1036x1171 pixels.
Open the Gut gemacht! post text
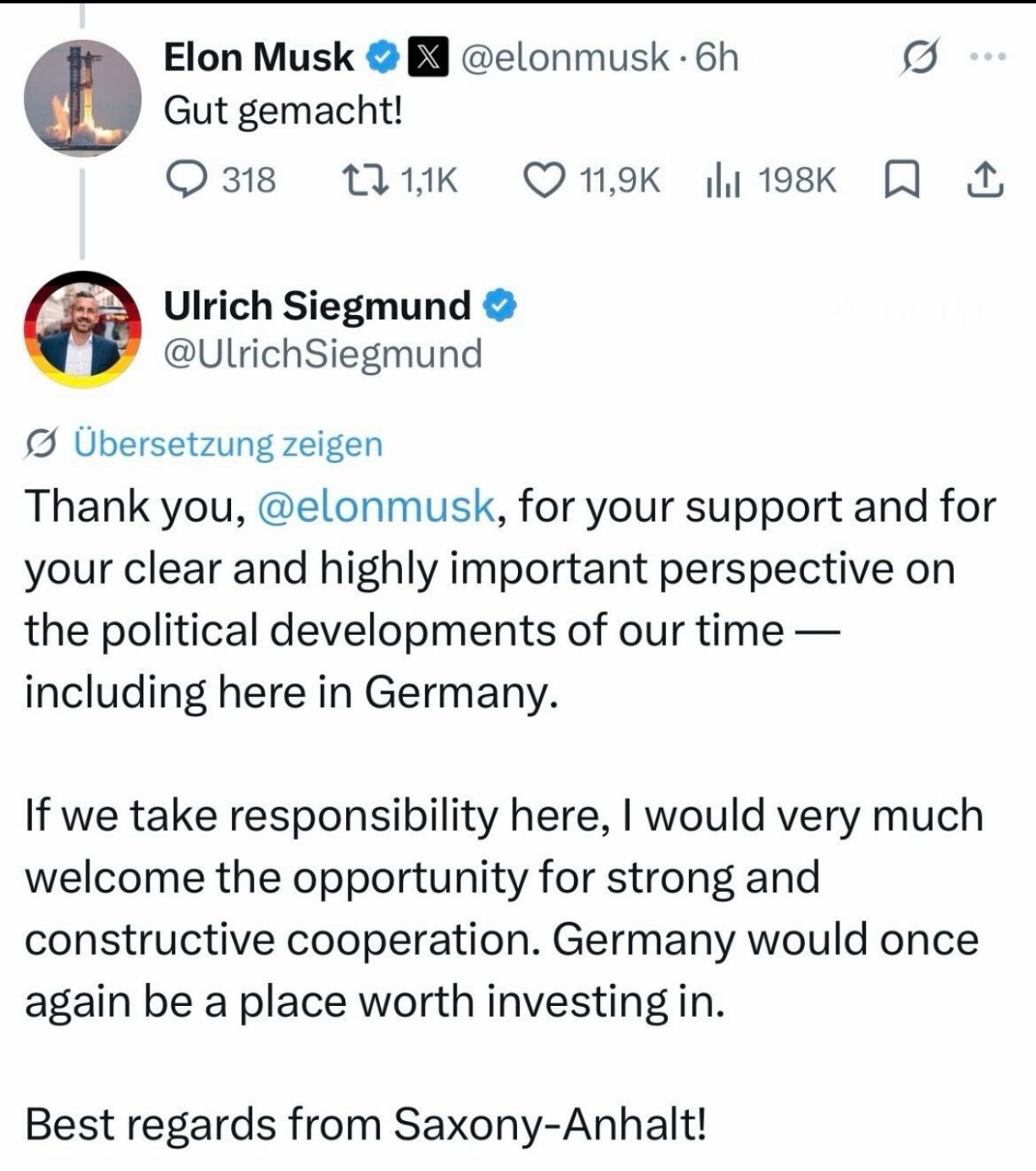[x=283, y=111]
